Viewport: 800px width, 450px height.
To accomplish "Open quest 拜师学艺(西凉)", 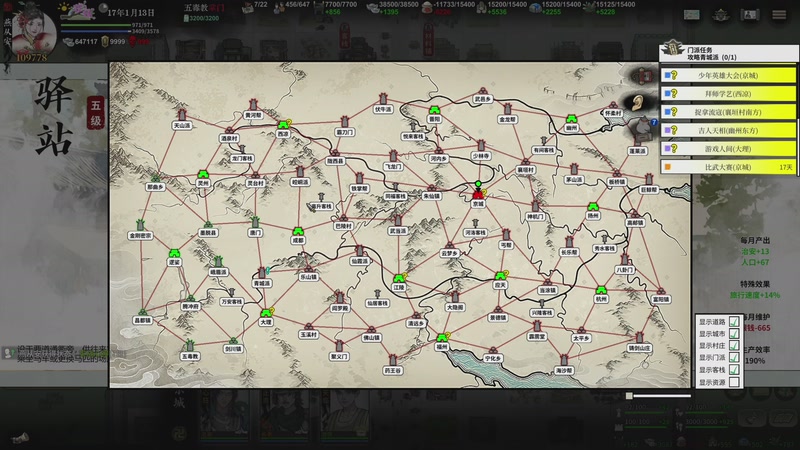I will [728, 94].
